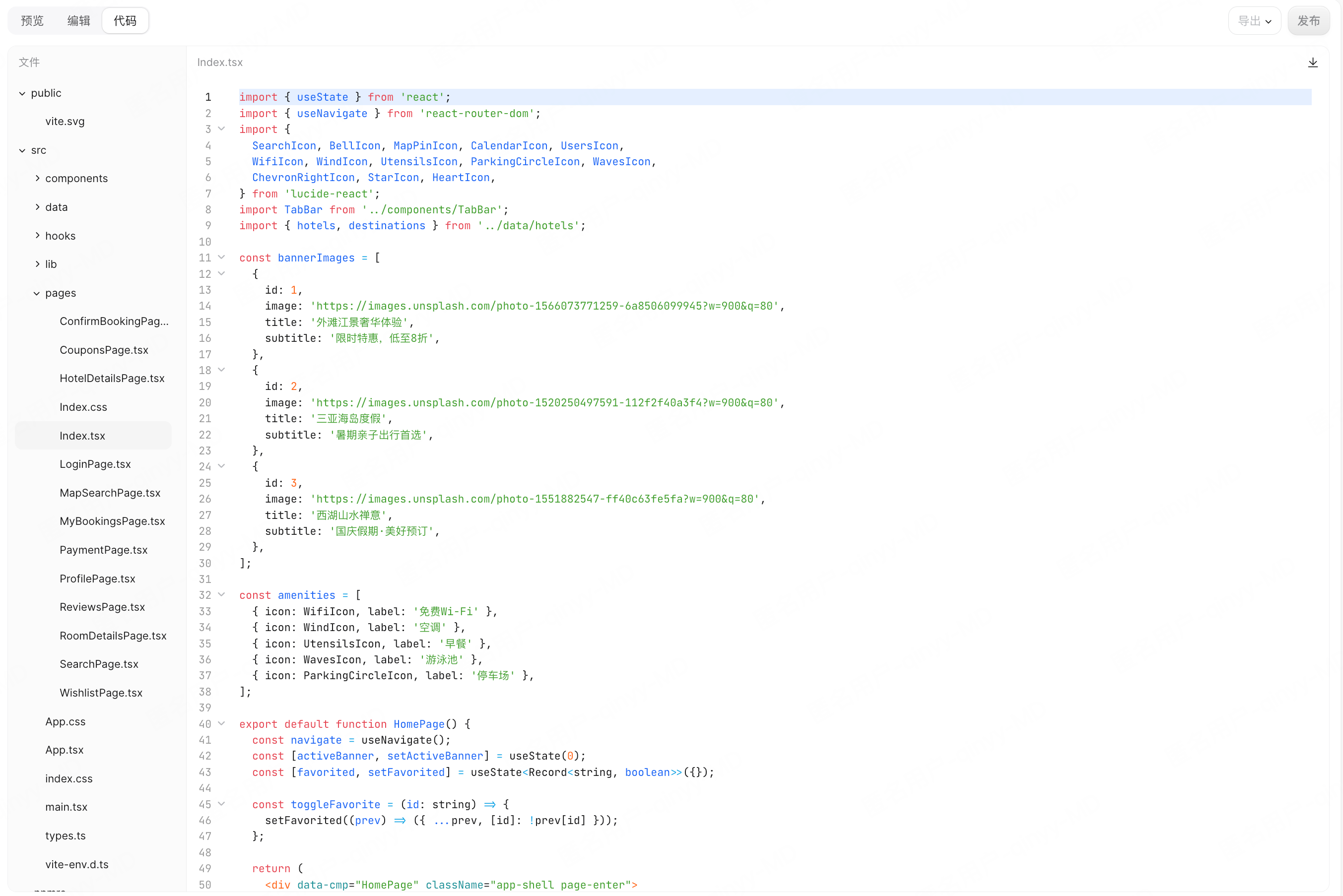Click line number 1 in gutter
This screenshot has width=1343, height=896.
pyautogui.click(x=208, y=97)
